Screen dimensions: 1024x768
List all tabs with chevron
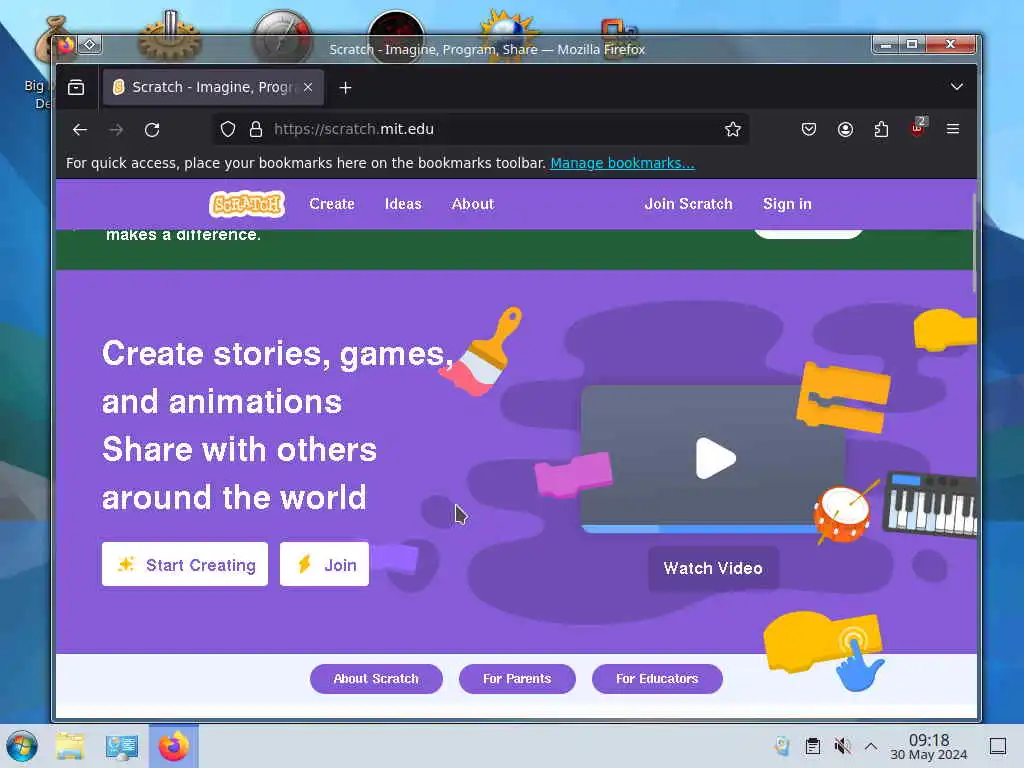coord(957,87)
